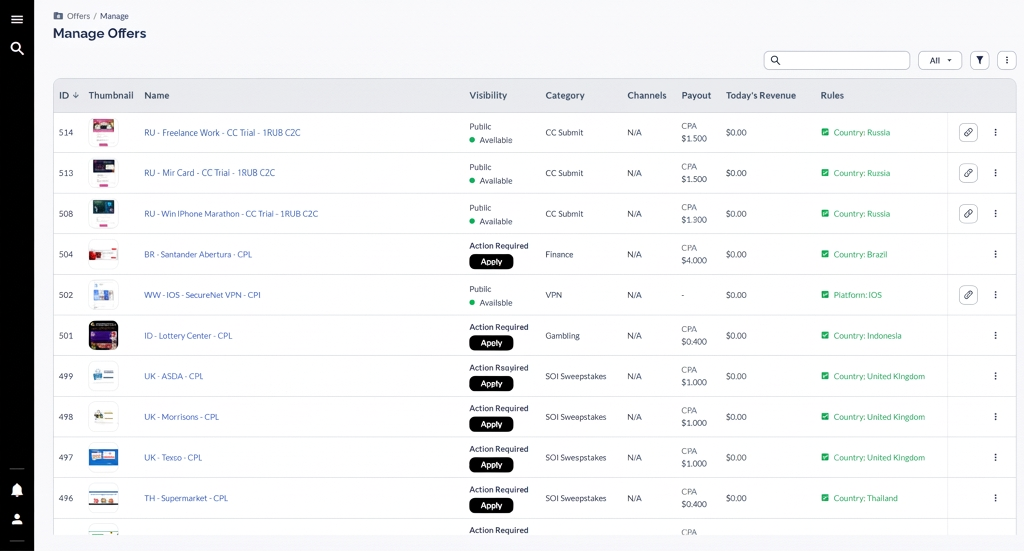Open the row menu for offer 496
This screenshot has height=551, width=1024.
pyautogui.click(x=995, y=498)
